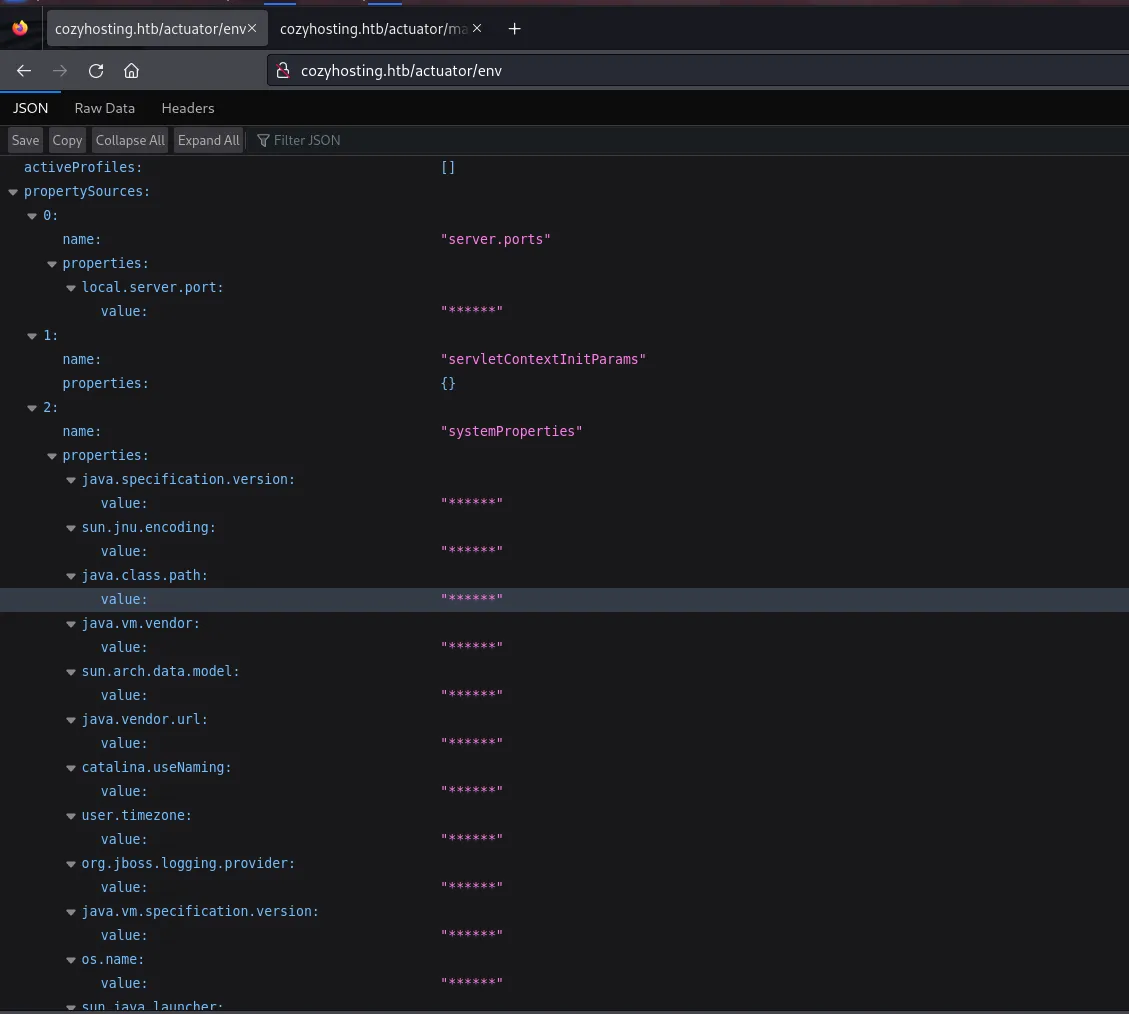Image resolution: width=1129 pixels, height=1014 pixels.
Task: Select masked value under java.vm.vendor
Action: click(472, 647)
